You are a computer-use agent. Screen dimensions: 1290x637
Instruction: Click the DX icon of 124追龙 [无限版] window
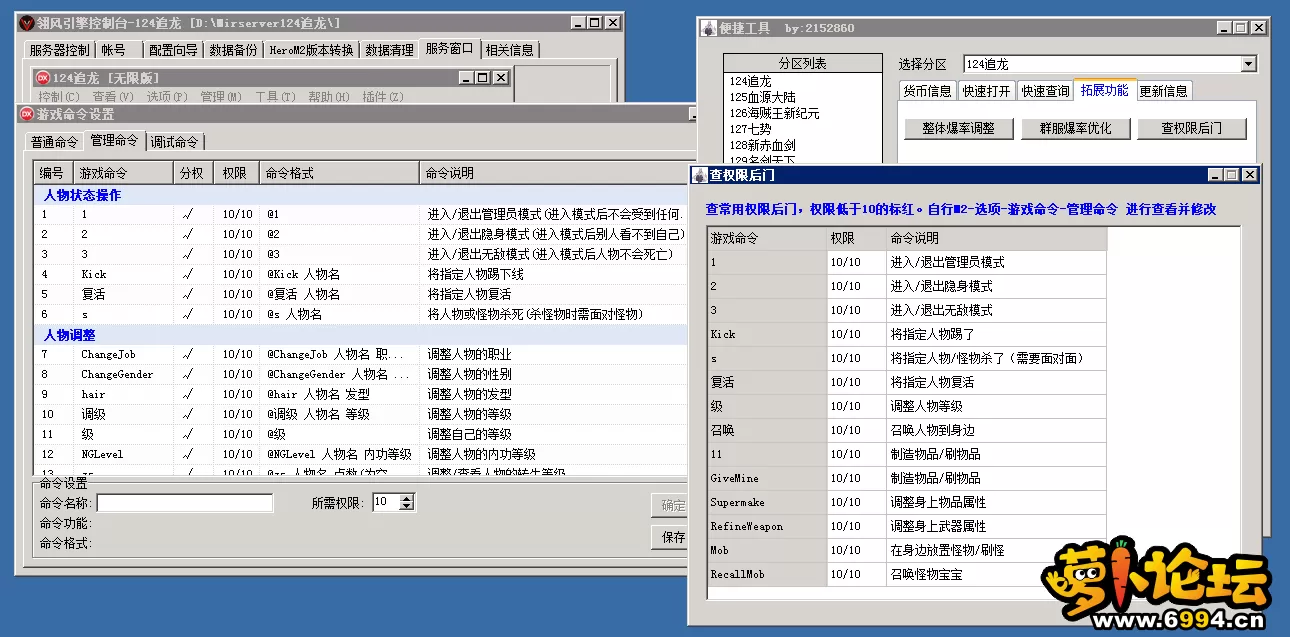43,77
